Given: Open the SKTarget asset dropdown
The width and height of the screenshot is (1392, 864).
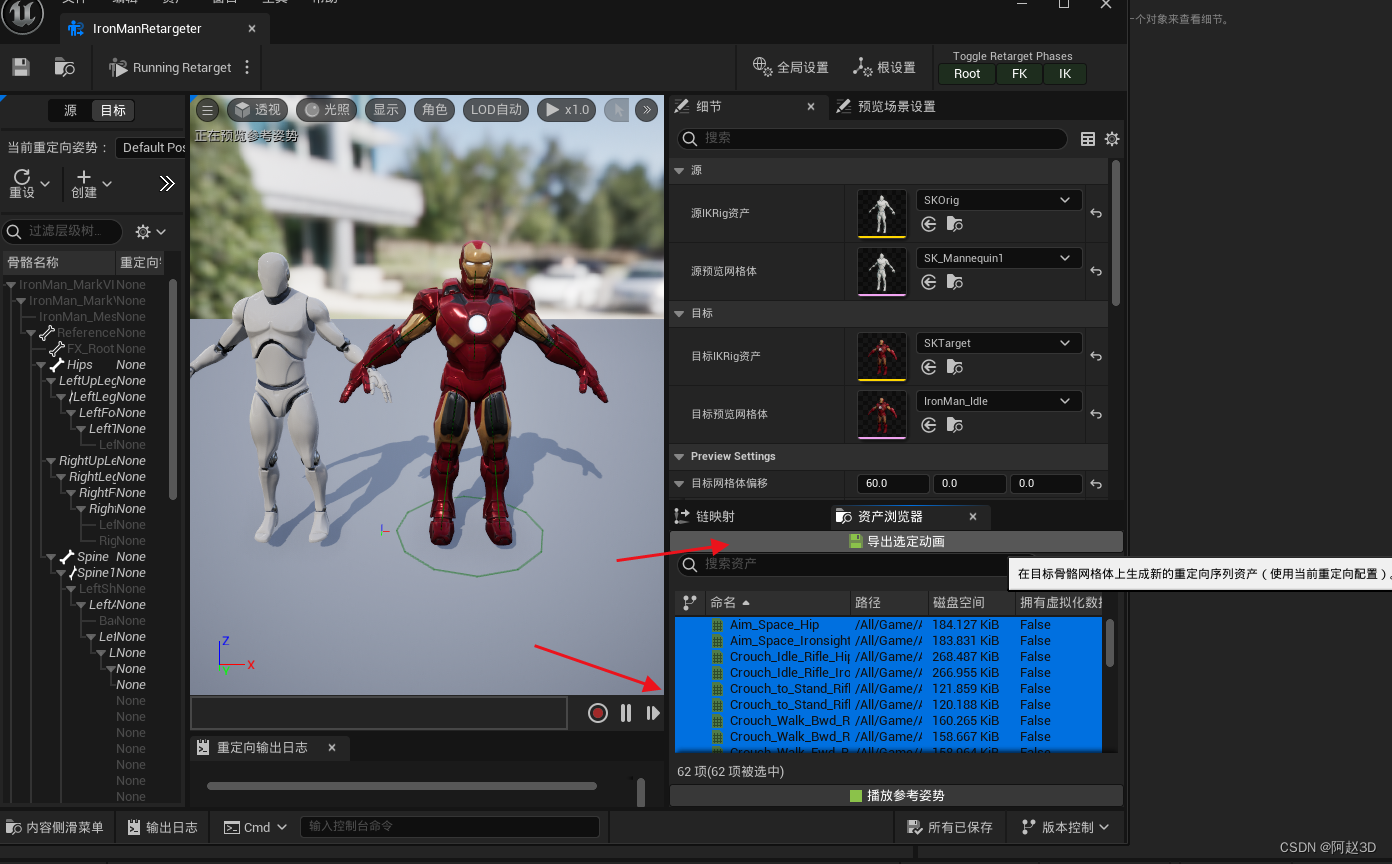Looking at the screenshot, I should 999,343.
